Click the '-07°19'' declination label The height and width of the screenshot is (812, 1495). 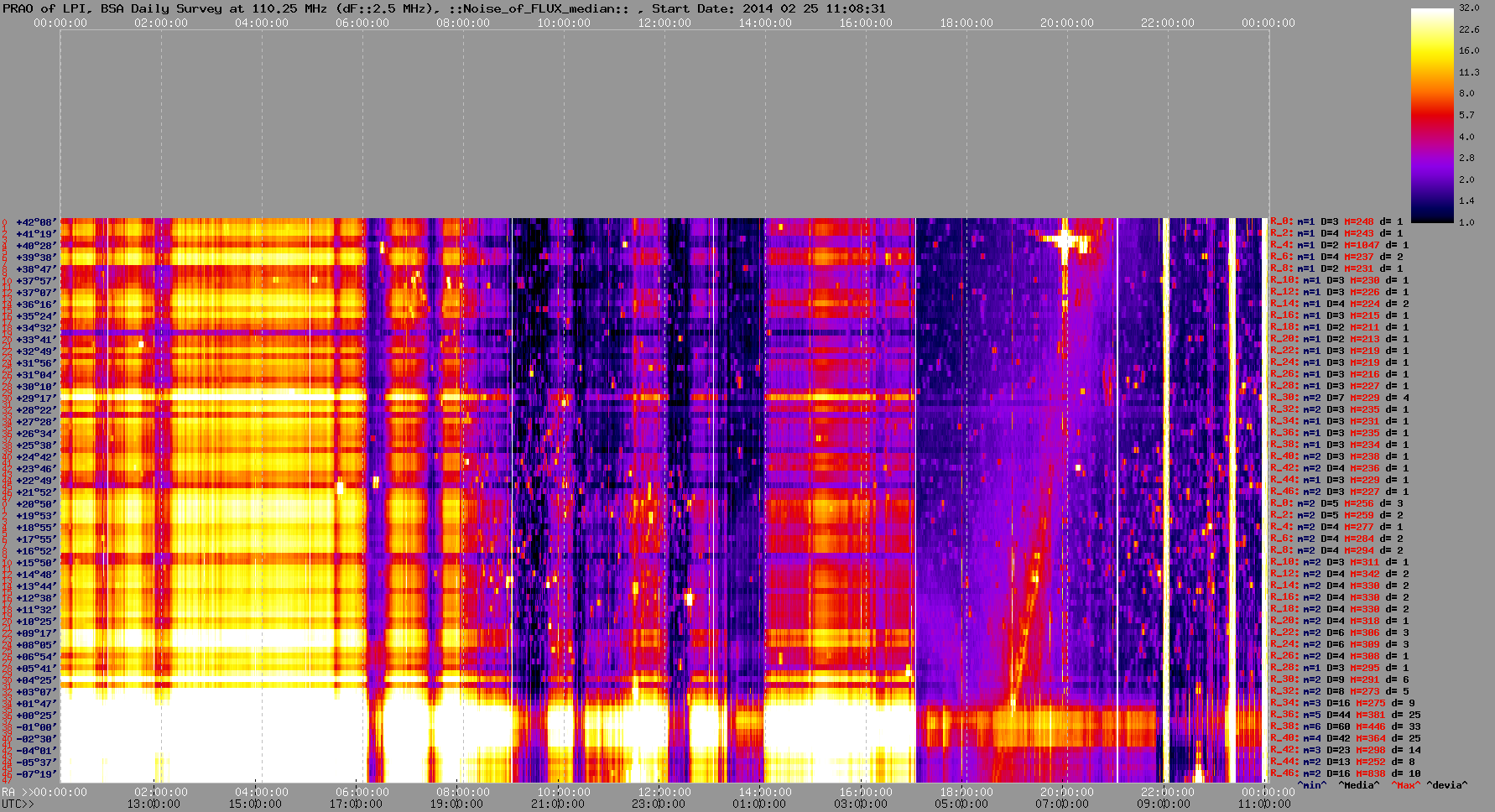36,774
